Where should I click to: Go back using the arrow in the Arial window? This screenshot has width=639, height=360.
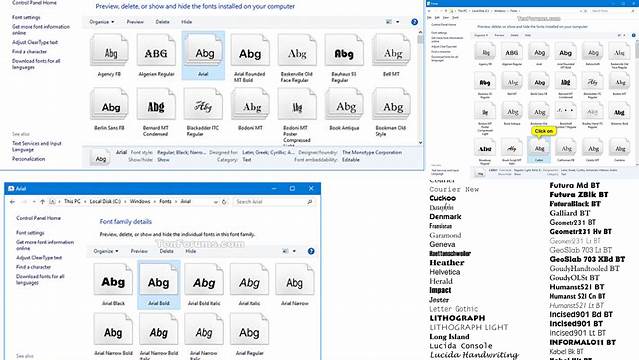coord(13,202)
